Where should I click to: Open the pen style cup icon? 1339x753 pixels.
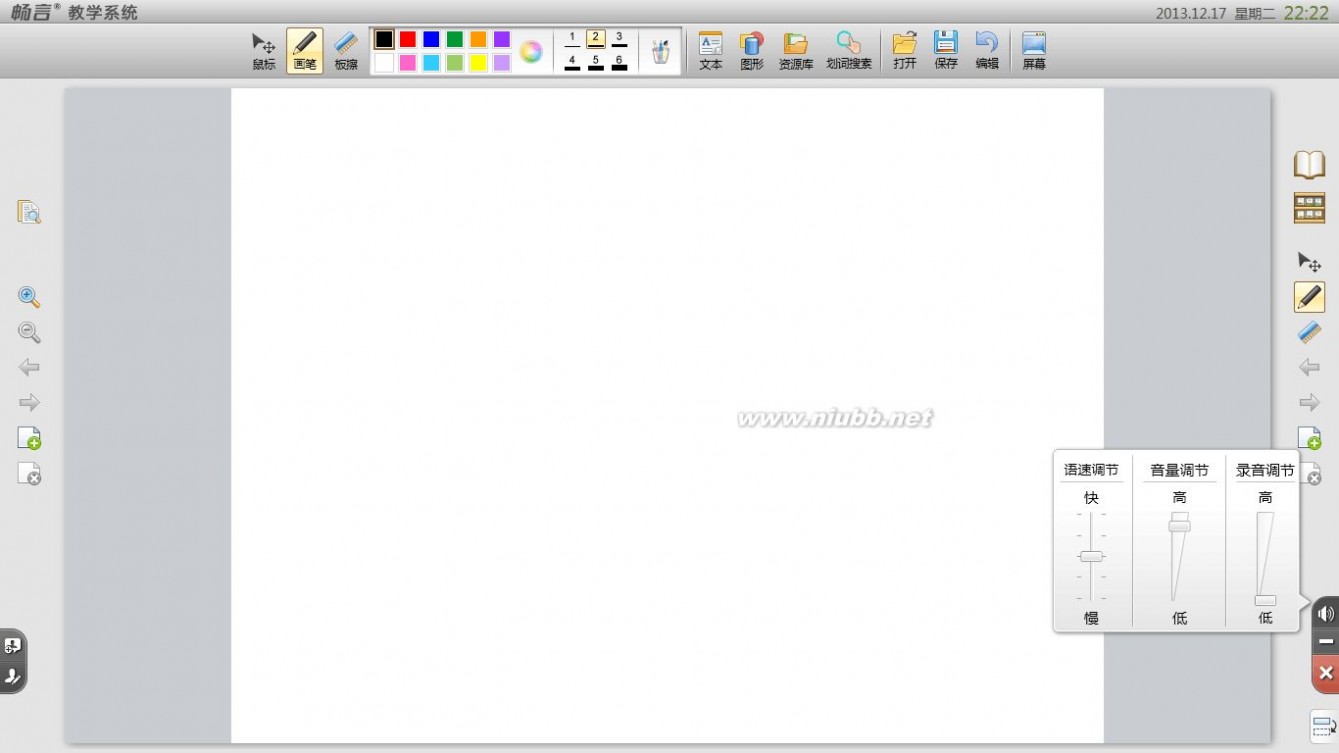661,51
